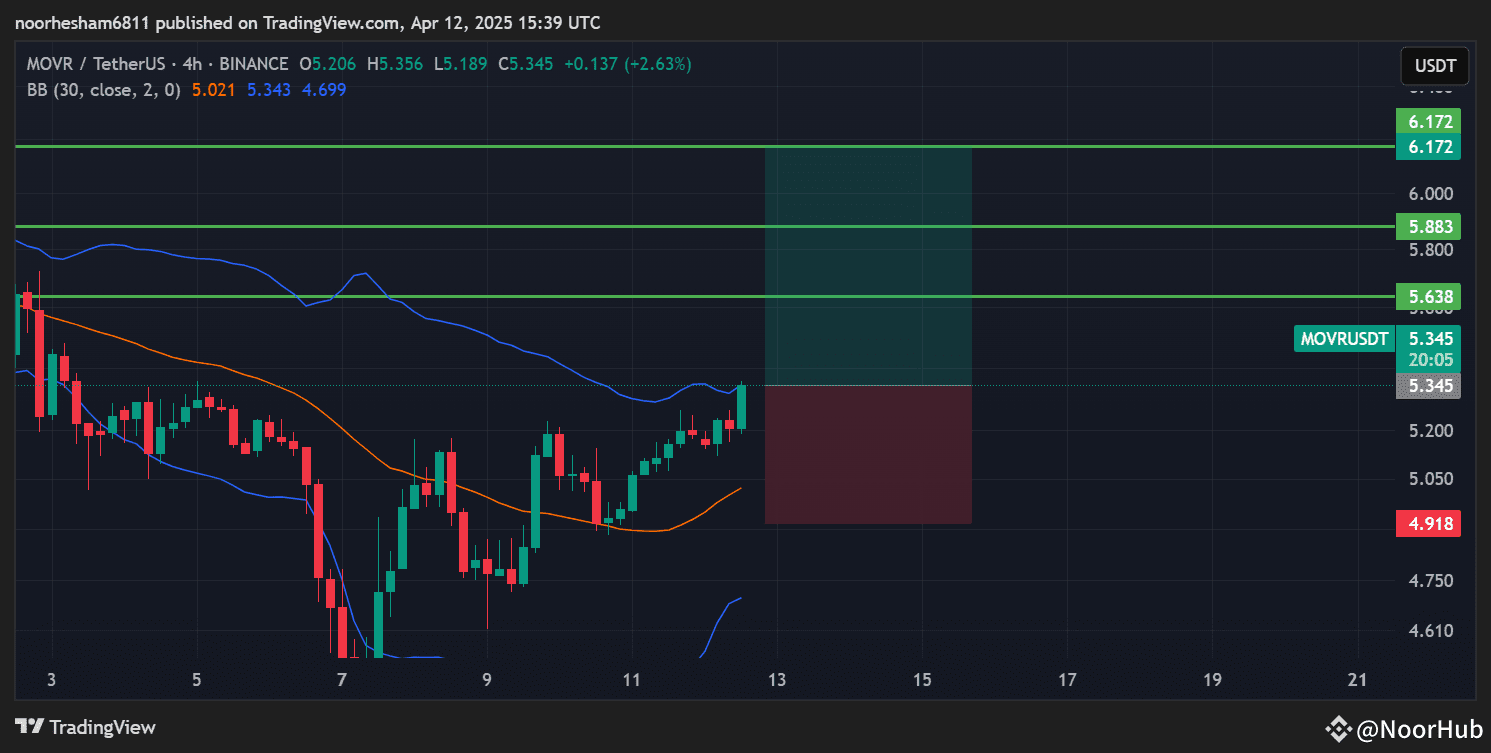Click the red stop-loss zone box
The height and width of the screenshot is (753, 1491).
(x=867, y=455)
